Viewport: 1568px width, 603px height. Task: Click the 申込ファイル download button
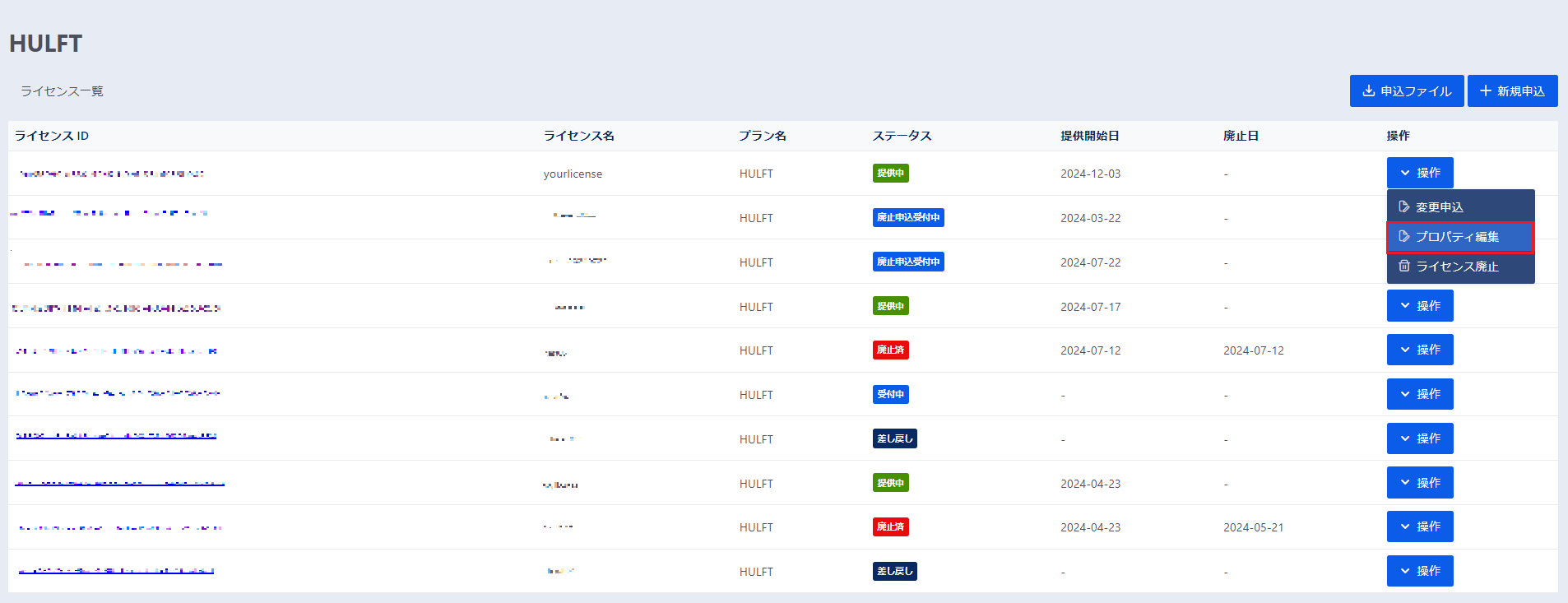[1406, 91]
